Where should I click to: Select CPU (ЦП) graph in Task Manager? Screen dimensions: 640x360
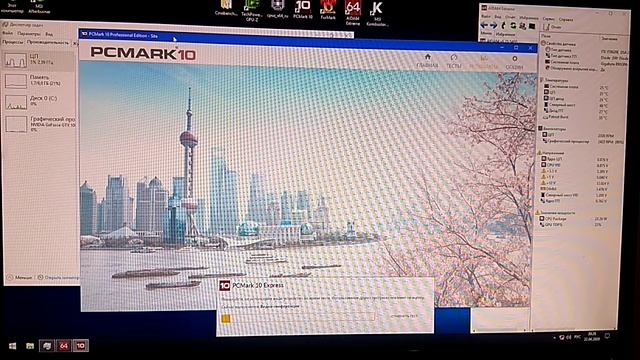(40, 60)
